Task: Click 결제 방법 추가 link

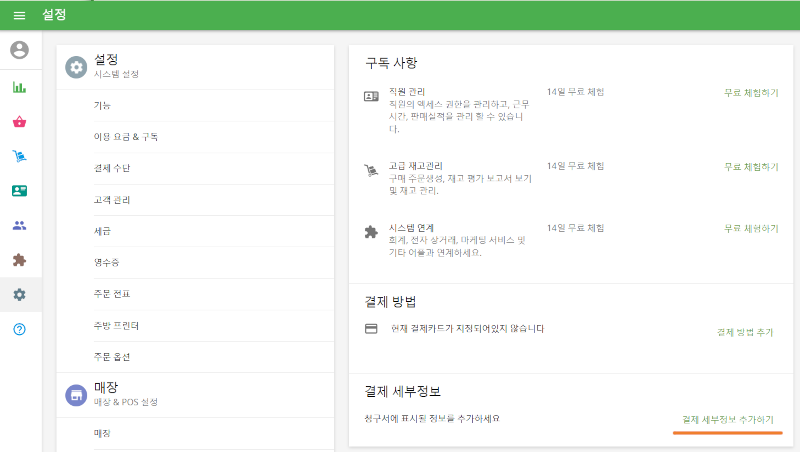Action: point(744,332)
